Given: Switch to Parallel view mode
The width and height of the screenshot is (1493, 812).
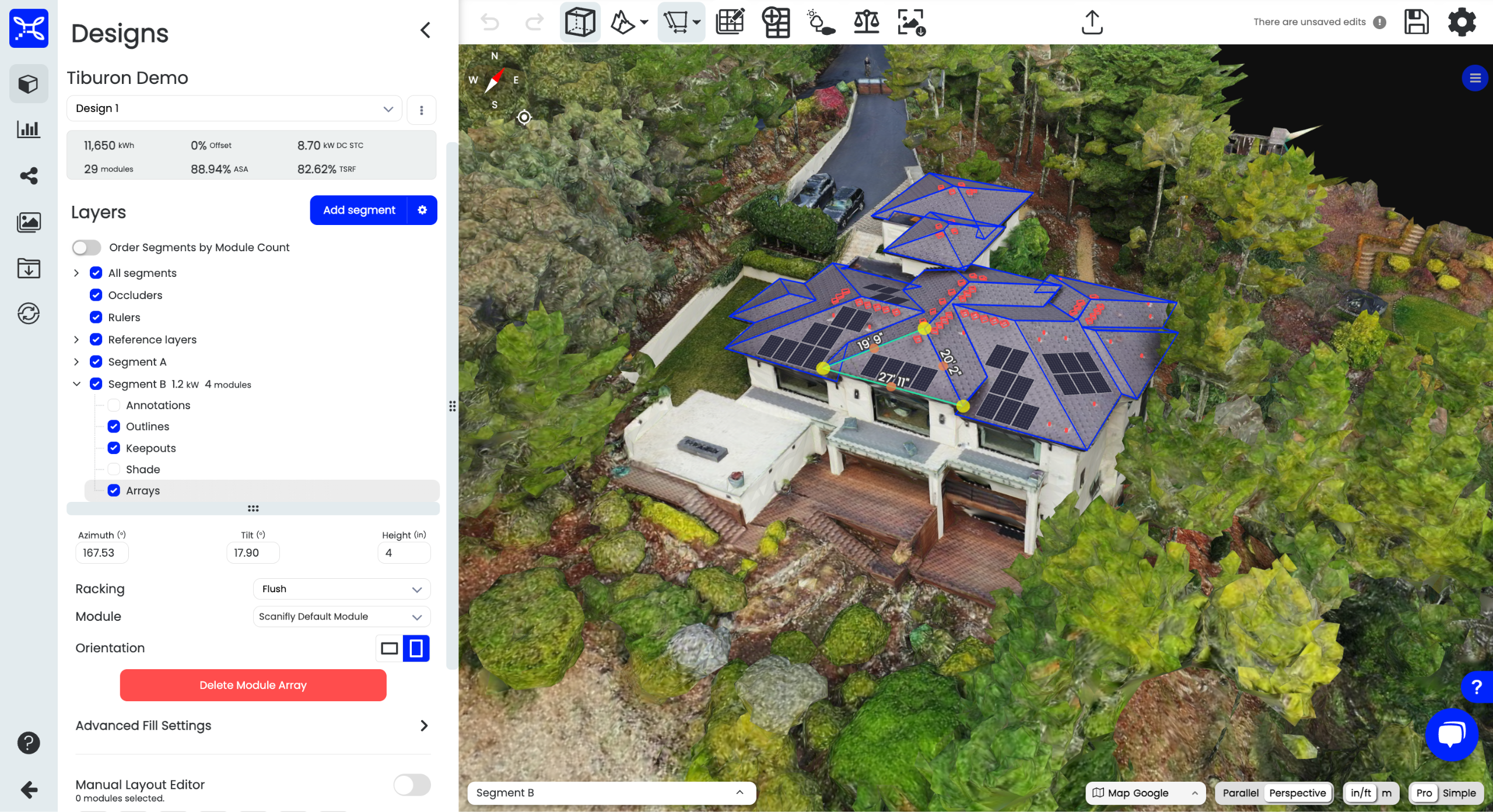Looking at the screenshot, I should click(x=1240, y=793).
